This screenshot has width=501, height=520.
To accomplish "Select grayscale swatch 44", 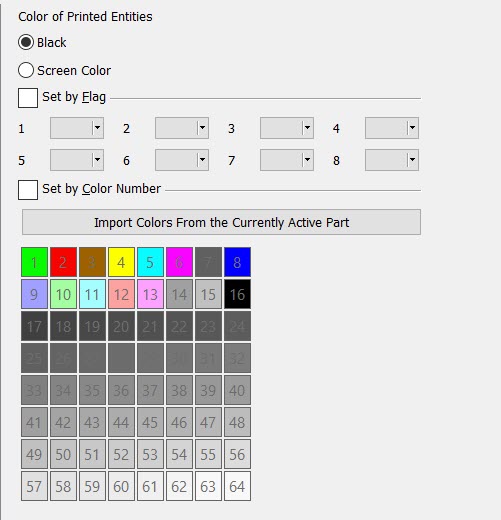I will (121, 422).
